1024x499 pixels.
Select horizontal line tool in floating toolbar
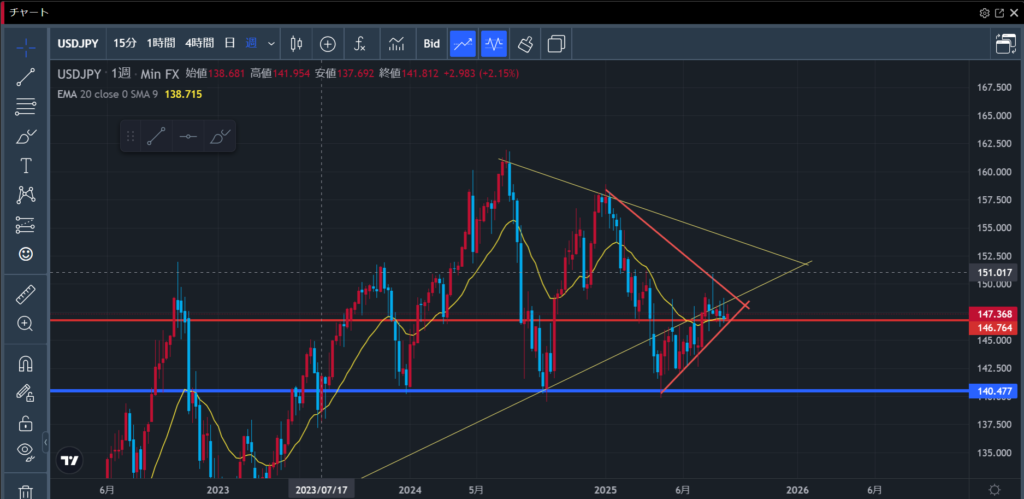tap(188, 137)
